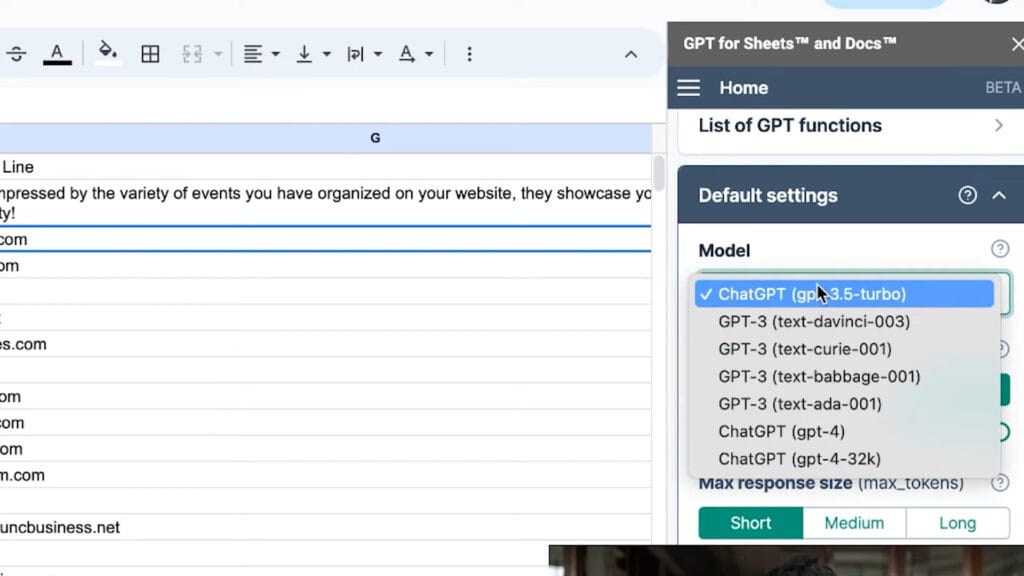Viewport: 1024px width, 576px height.
Task: Click the Home title in sidebar
Action: tap(744, 88)
